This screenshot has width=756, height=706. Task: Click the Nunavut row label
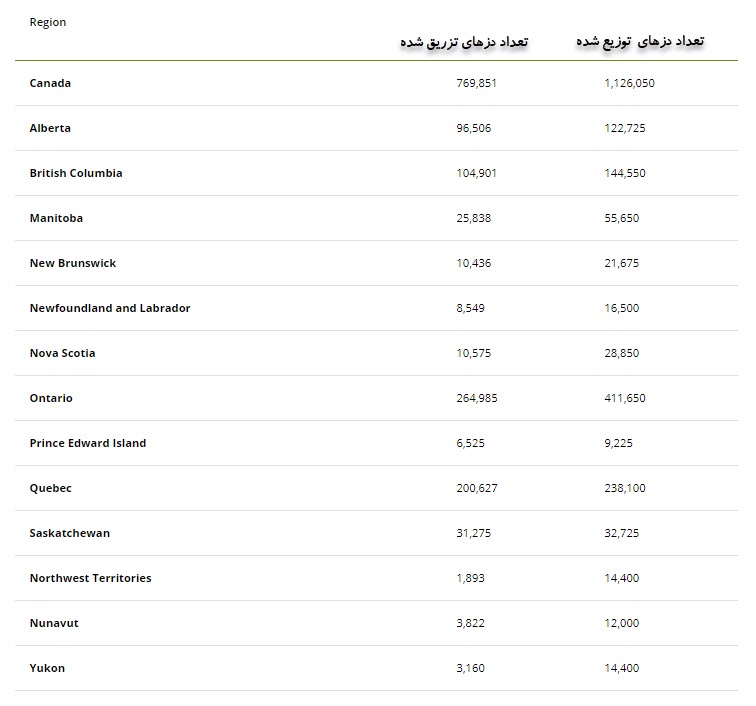coord(54,623)
